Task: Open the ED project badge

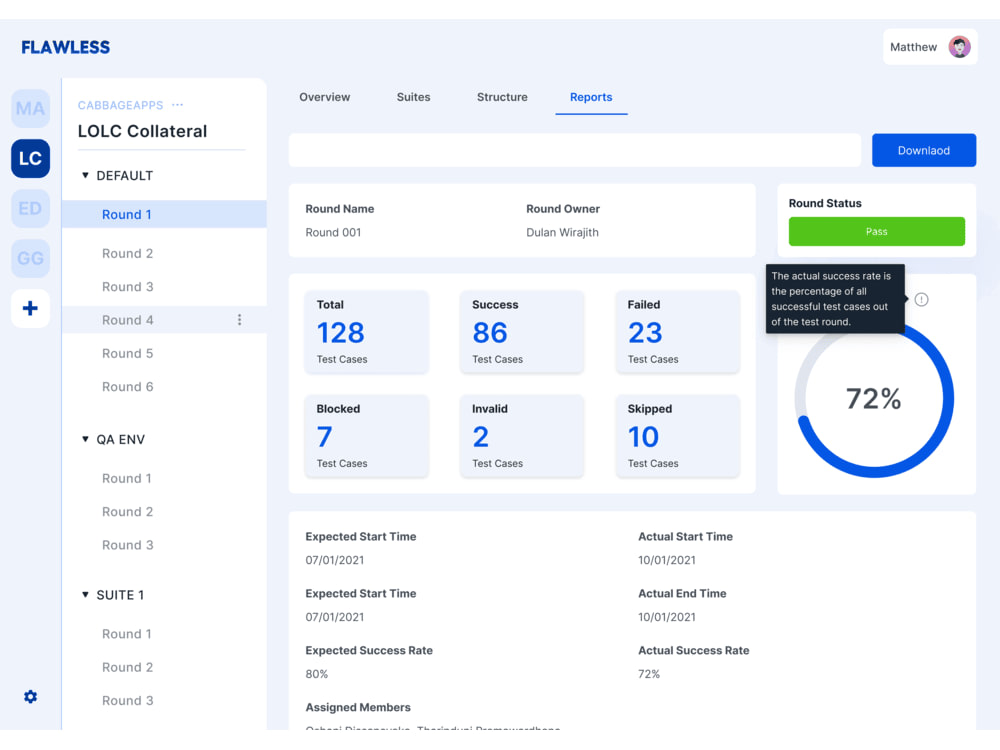Action: 31,209
